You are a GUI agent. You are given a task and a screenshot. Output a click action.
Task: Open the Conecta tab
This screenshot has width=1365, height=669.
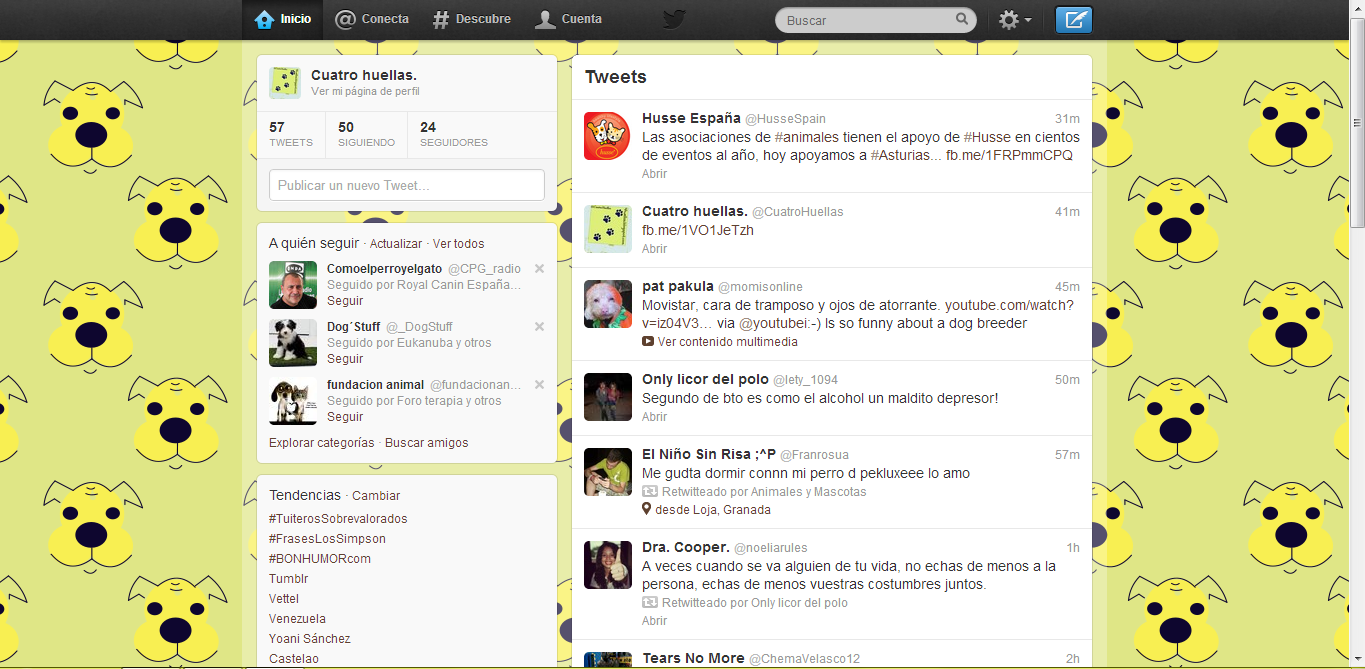372,19
